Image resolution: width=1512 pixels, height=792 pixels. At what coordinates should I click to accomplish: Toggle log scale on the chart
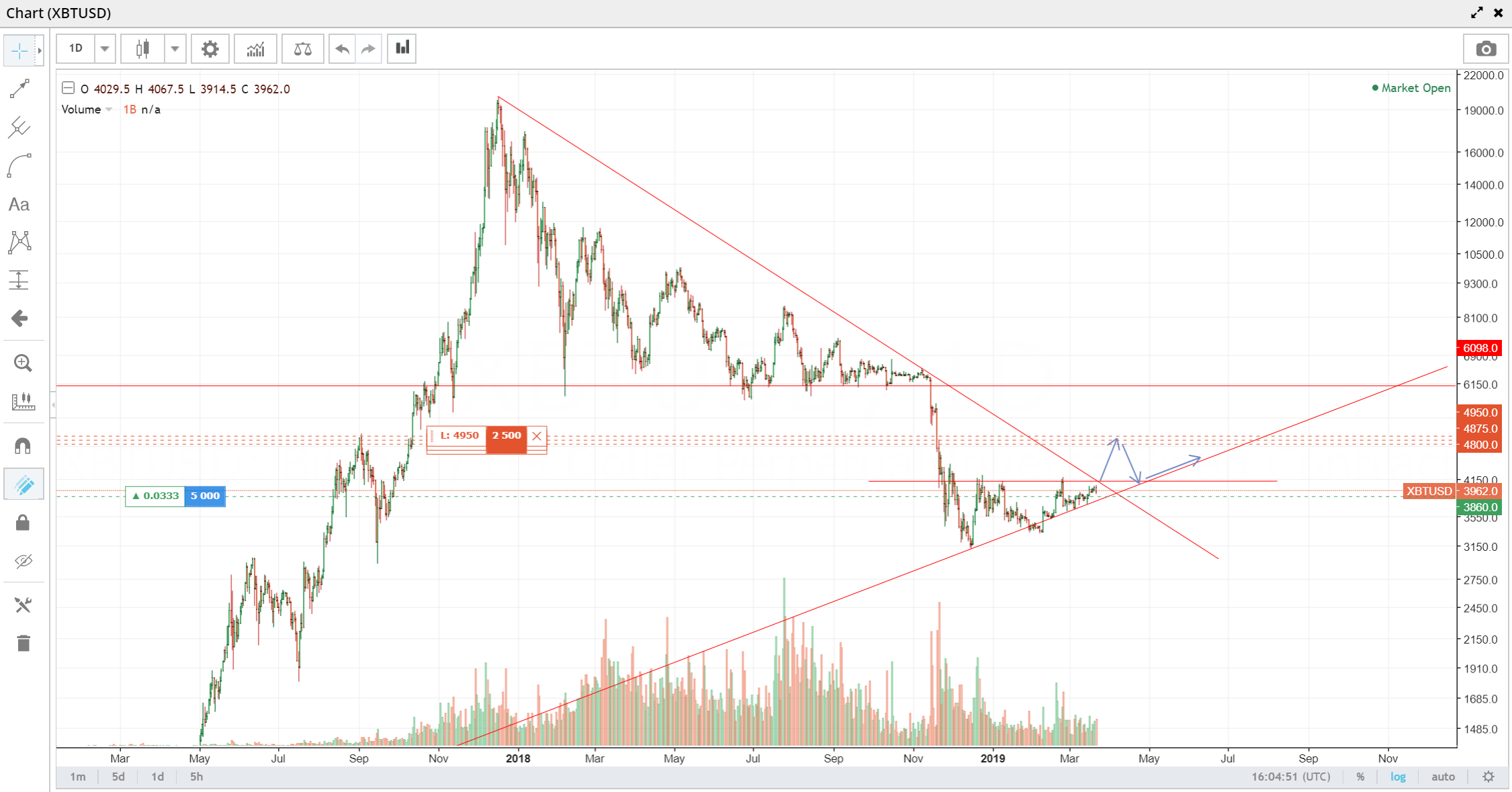point(1398,777)
